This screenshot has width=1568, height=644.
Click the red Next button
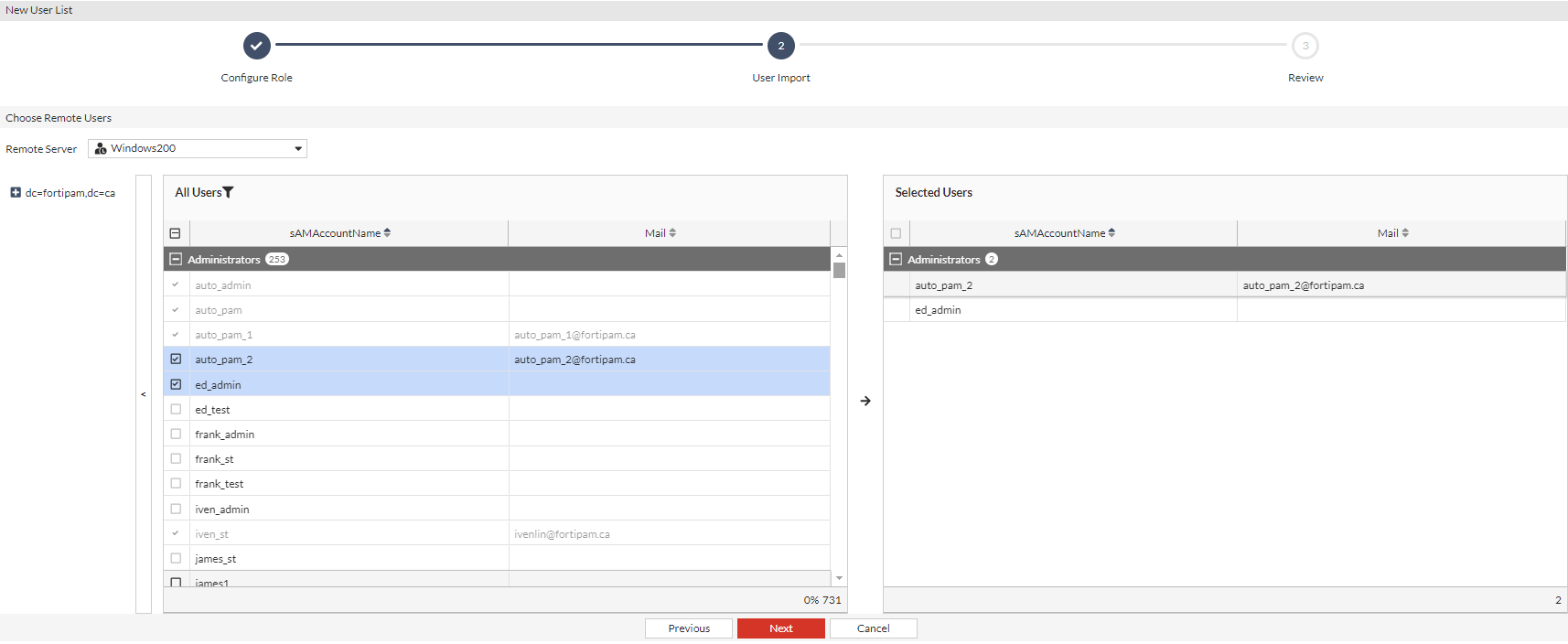click(x=781, y=628)
